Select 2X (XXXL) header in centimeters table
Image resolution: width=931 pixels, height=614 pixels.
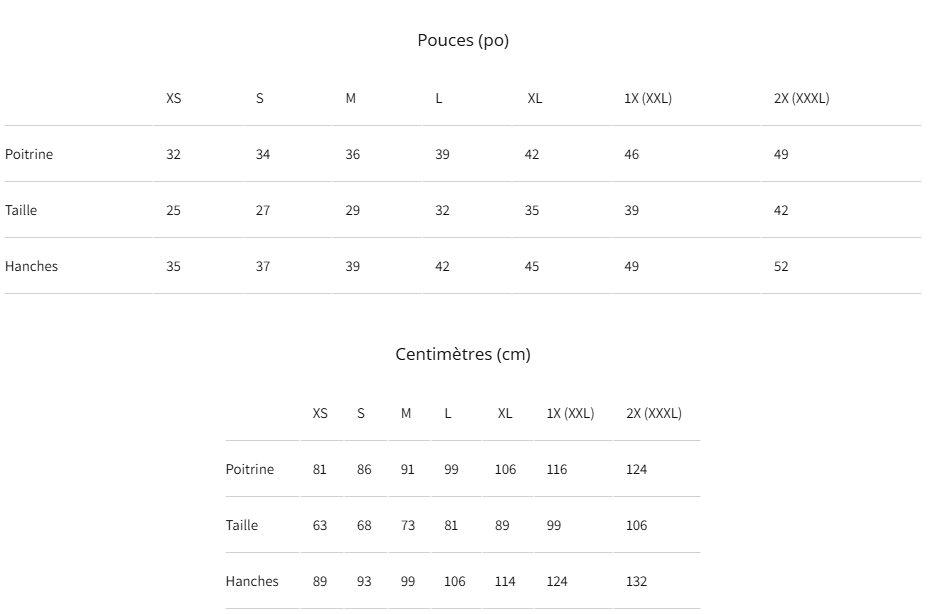click(x=654, y=413)
